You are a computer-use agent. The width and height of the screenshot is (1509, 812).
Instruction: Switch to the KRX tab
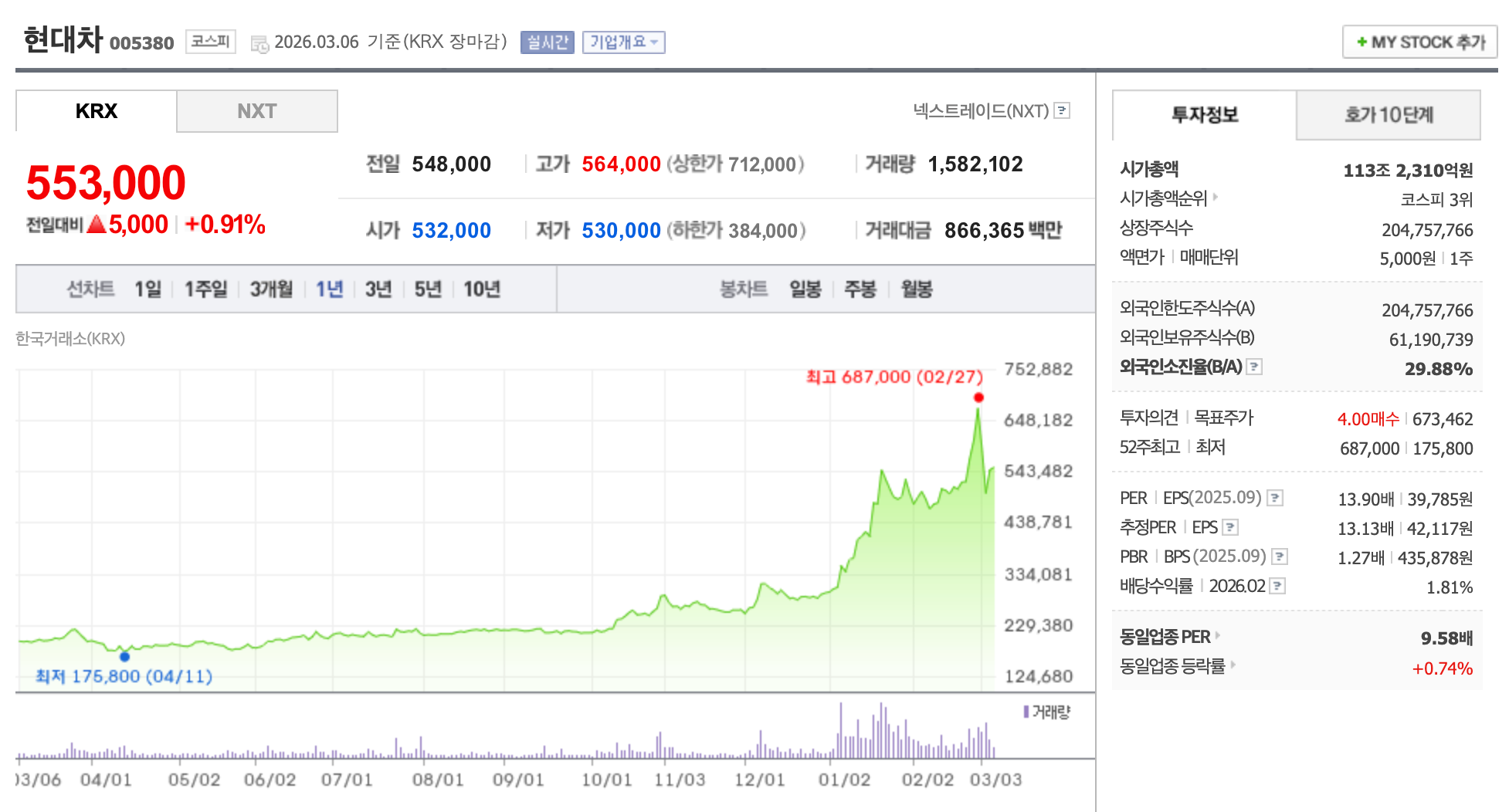[97, 111]
